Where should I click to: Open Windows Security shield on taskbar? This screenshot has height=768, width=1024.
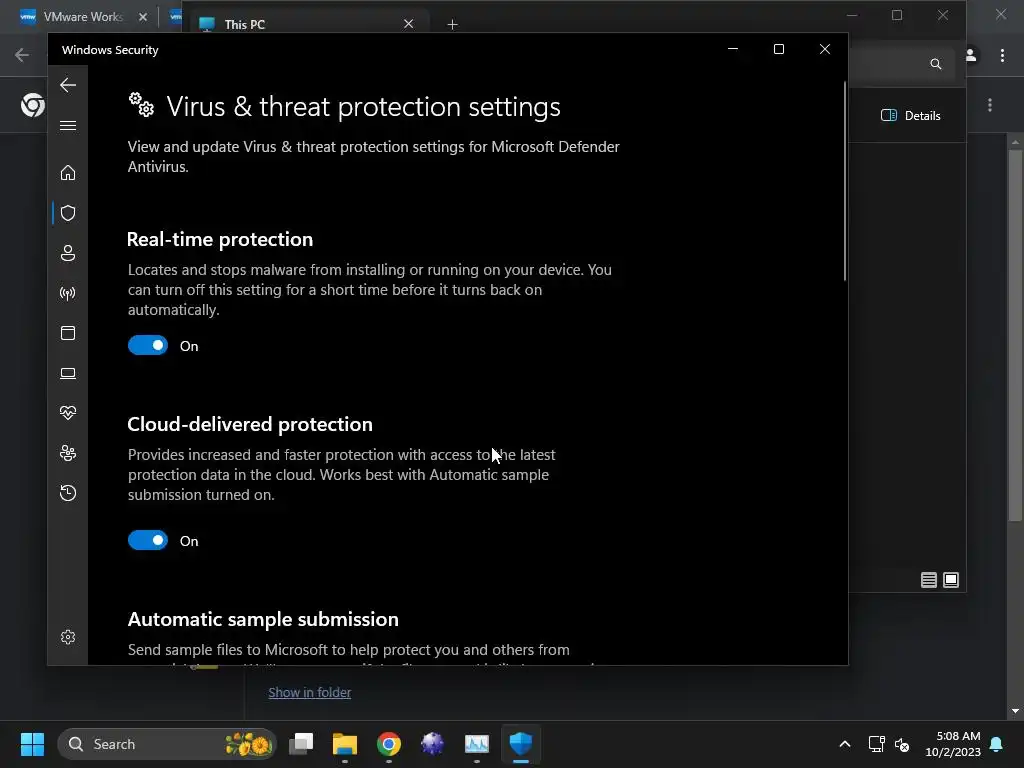pos(520,744)
